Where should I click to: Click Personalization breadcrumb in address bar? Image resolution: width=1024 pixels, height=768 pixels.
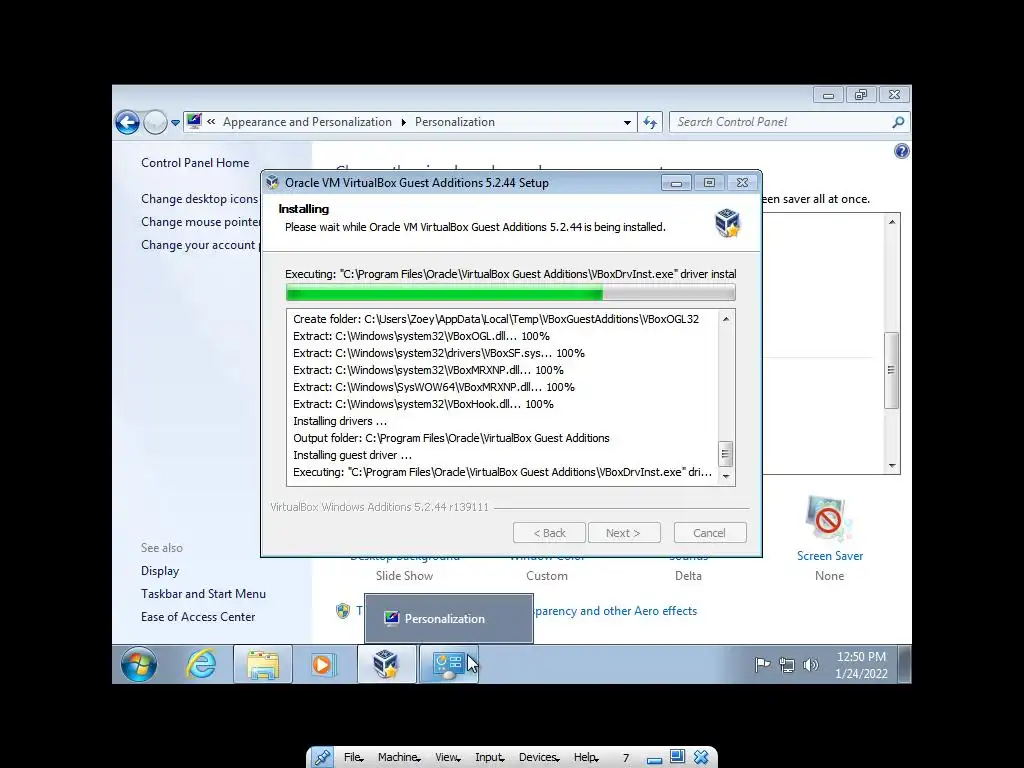(x=455, y=122)
